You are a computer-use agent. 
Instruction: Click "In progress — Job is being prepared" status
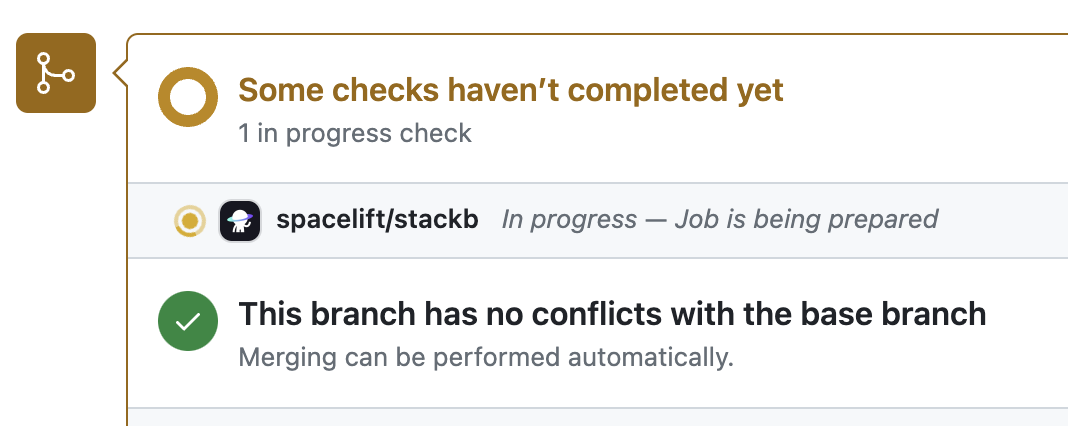pos(719,219)
